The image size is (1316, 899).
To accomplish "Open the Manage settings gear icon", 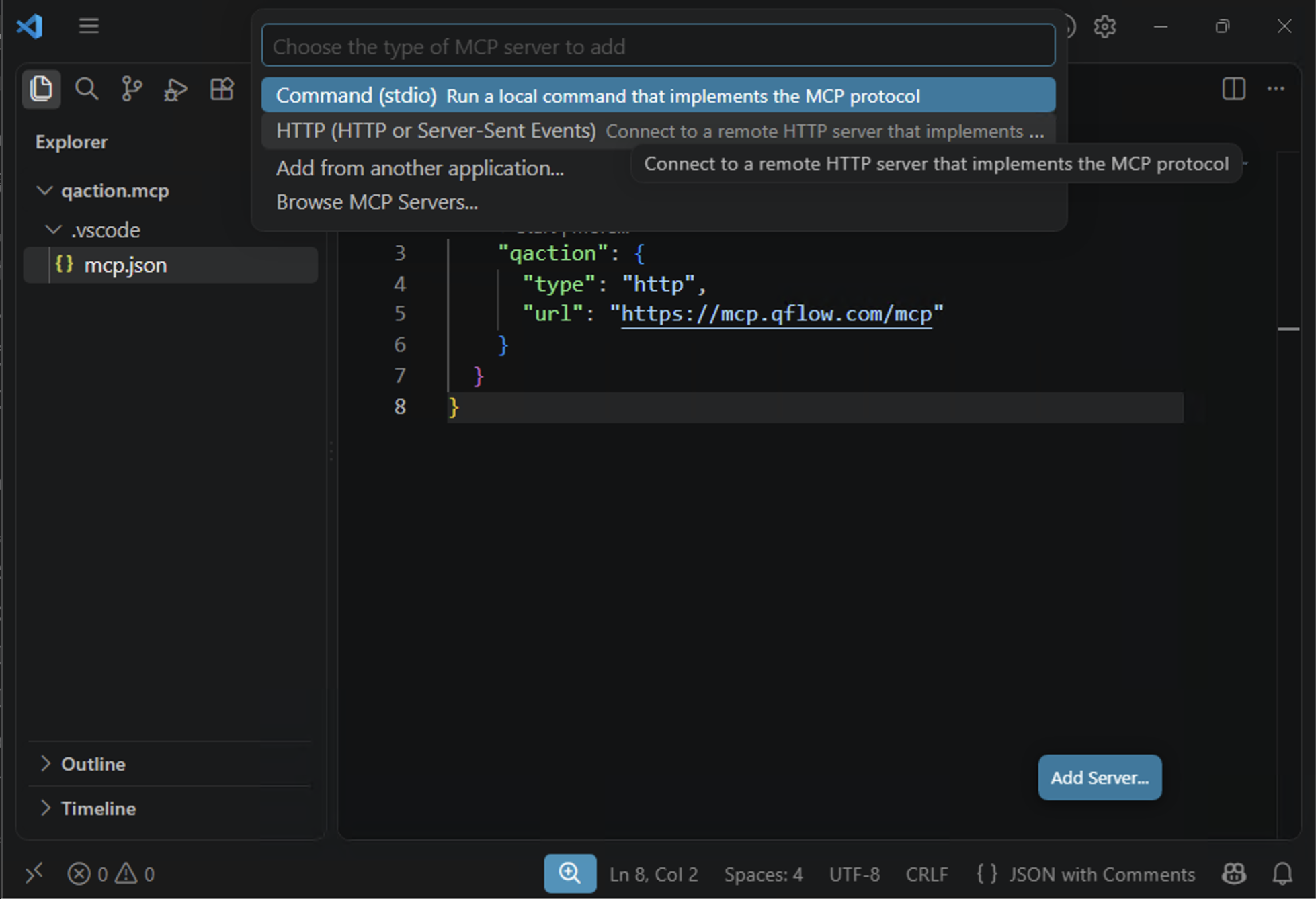I will click(x=1104, y=26).
